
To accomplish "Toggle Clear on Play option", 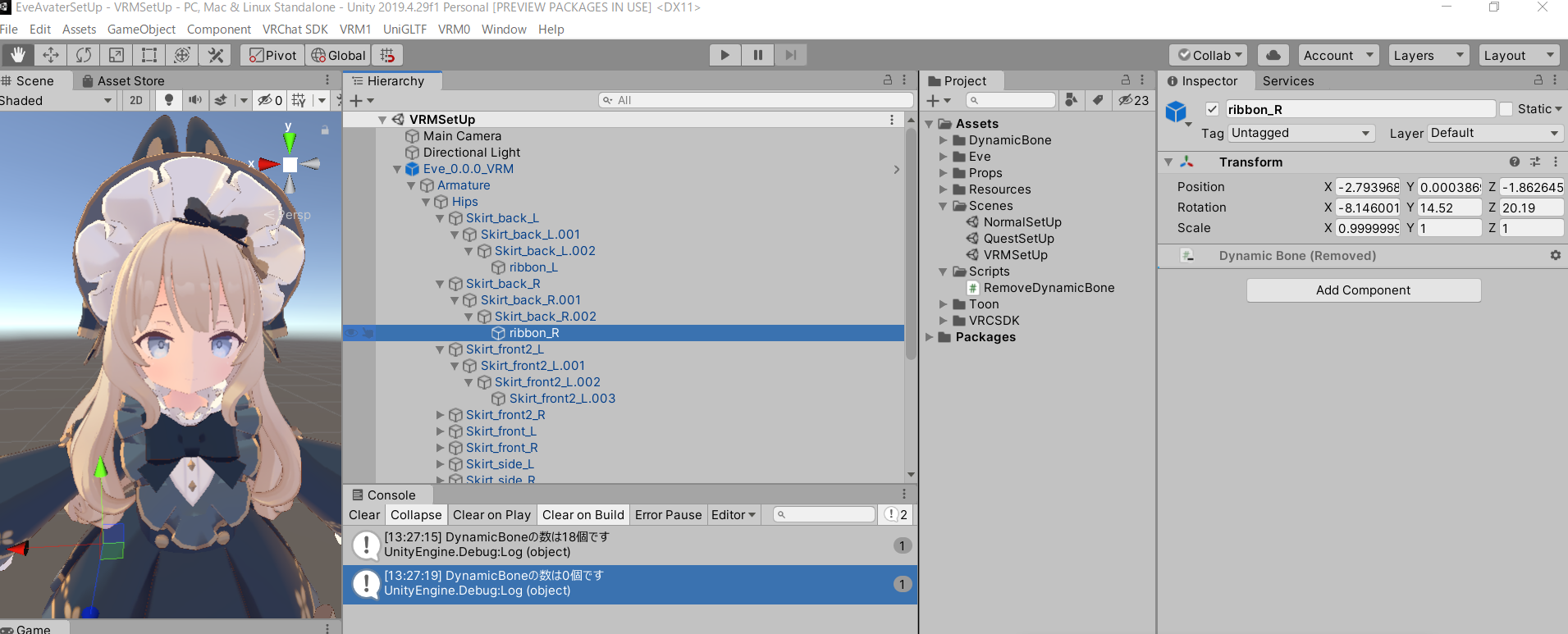I will (491, 515).
